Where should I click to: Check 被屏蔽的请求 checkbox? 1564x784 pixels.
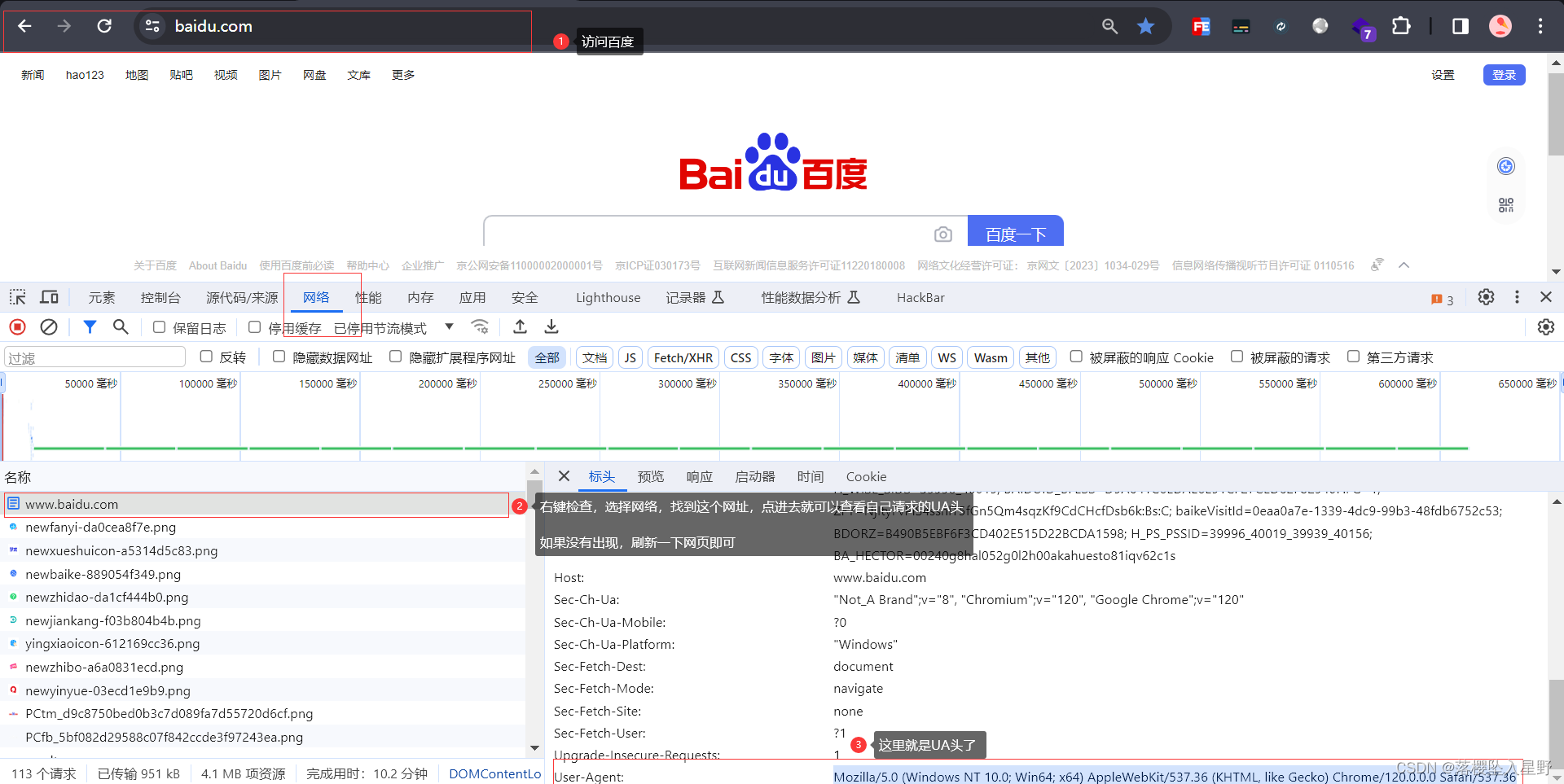pyautogui.click(x=1237, y=357)
